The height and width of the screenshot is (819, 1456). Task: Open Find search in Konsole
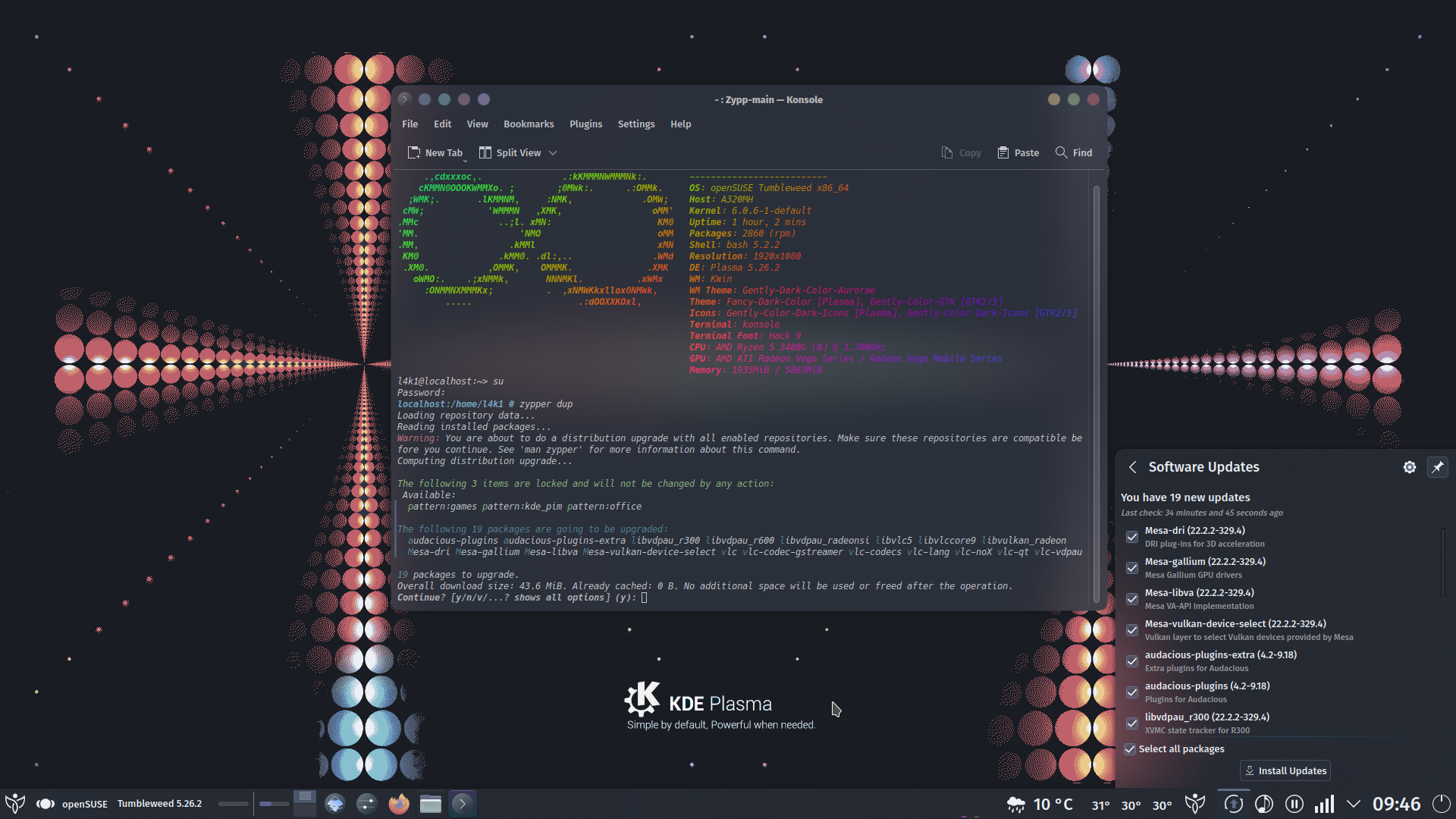coord(1074,152)
